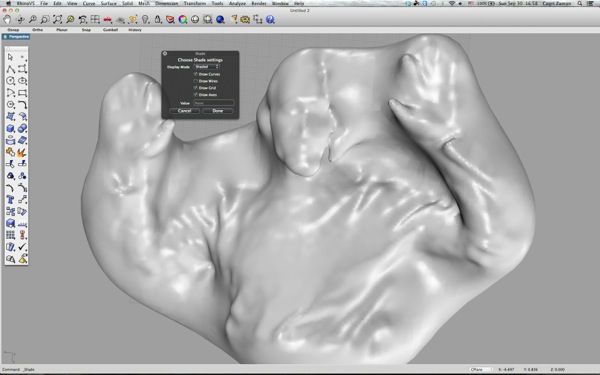The image size is (600, 375).
Task: Close the Shade dialog with its corner button
Action: [x=165, y=54]
